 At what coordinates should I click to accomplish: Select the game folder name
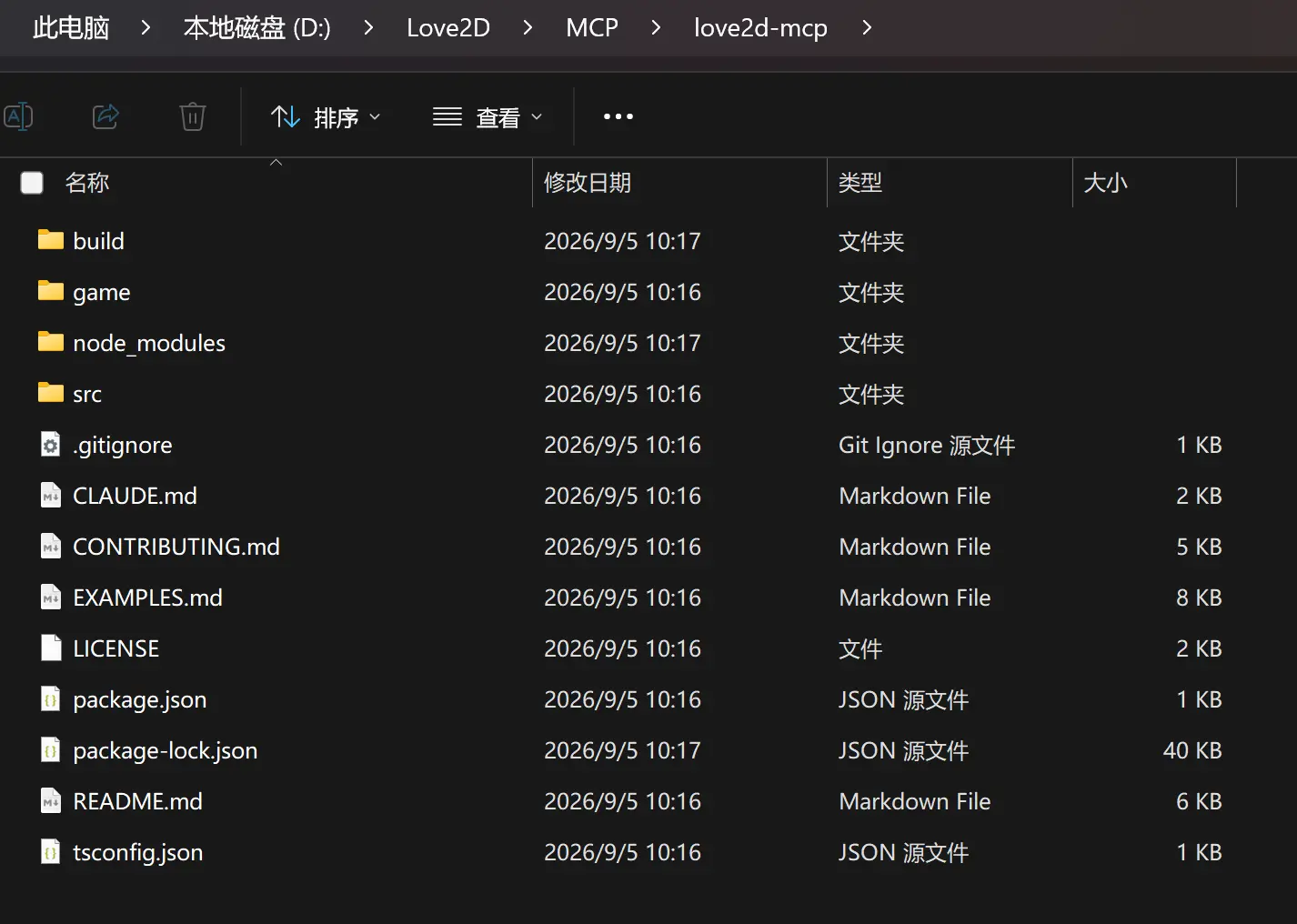coord(102,292)
